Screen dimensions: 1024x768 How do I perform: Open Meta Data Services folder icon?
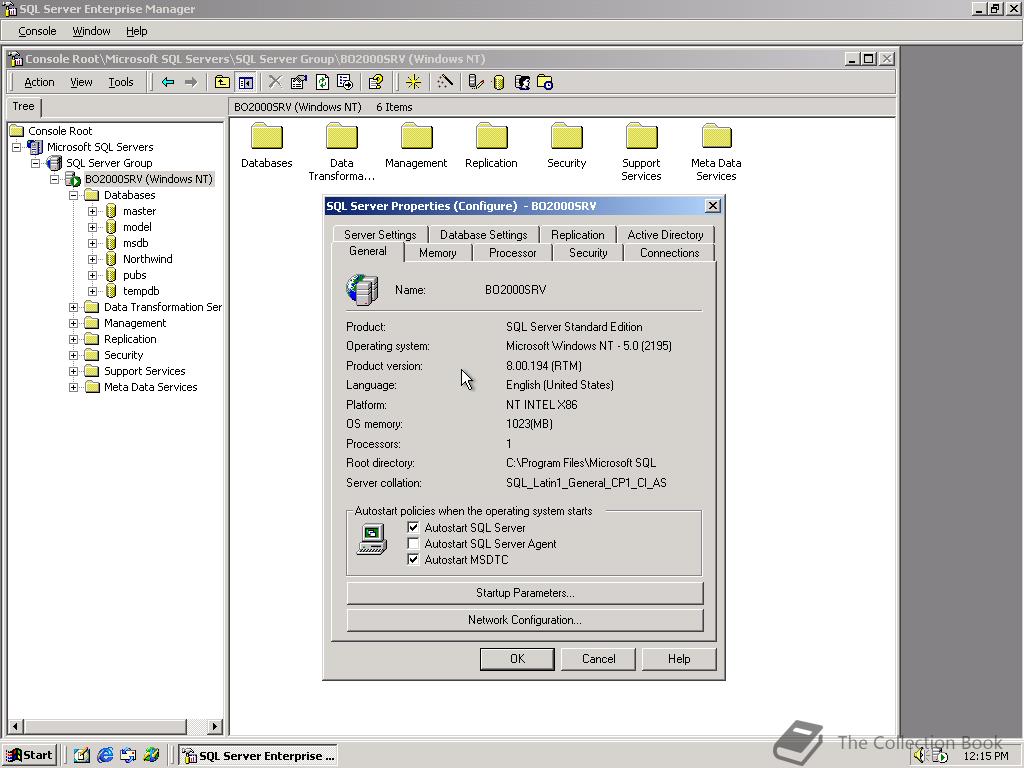[x=716, y=136]
